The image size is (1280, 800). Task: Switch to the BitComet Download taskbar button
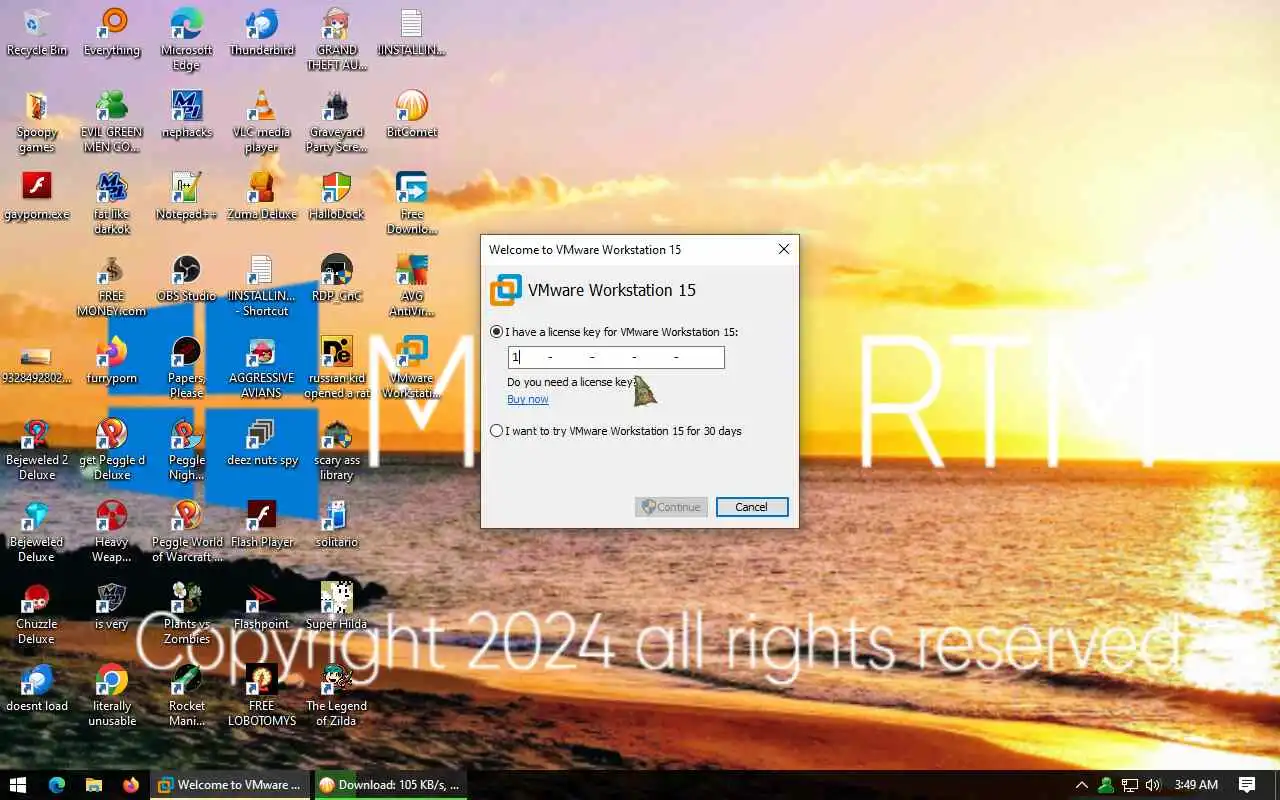pyautogui.click(x=390, y=785)
